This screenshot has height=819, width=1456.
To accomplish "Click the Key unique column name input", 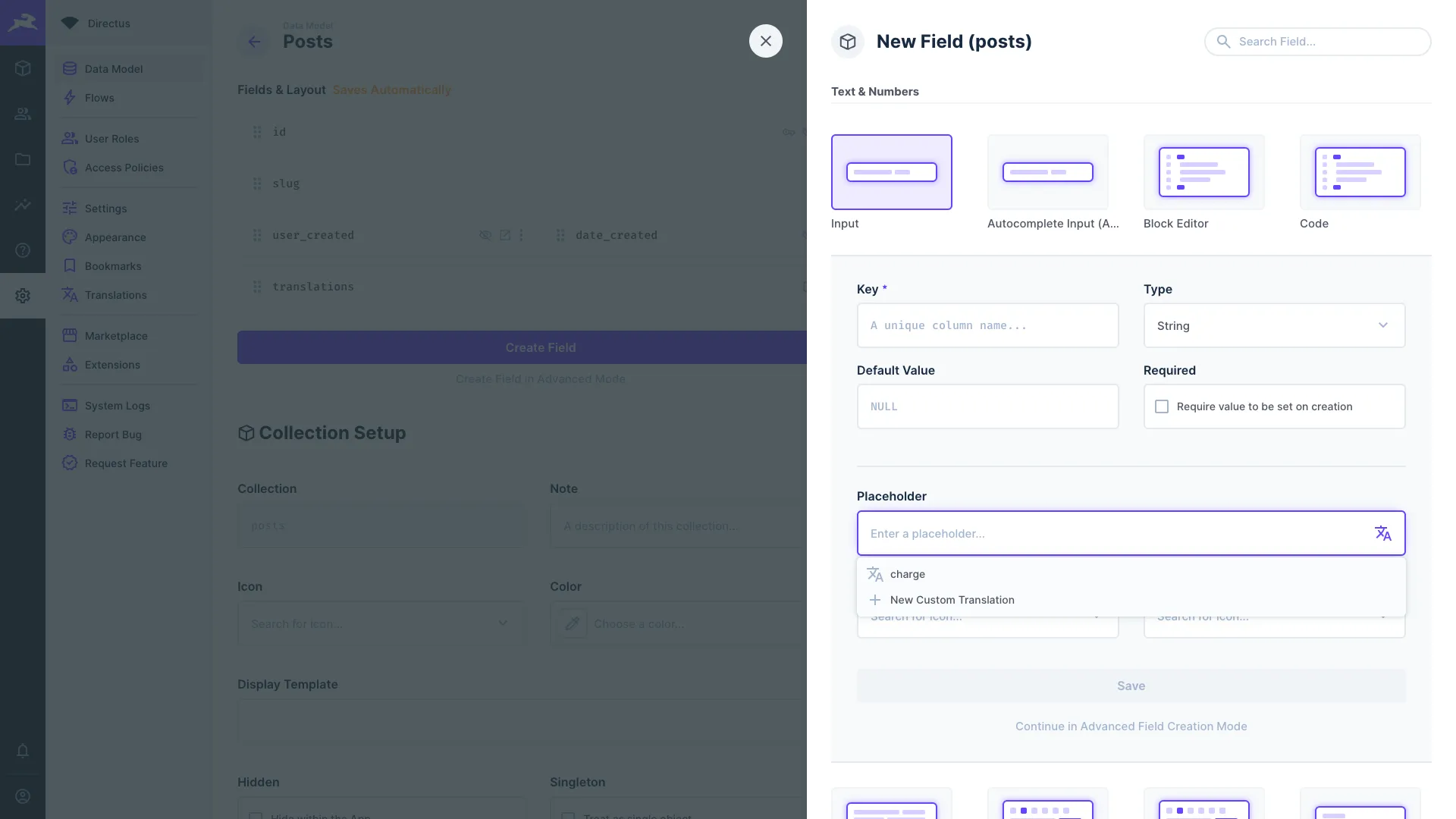I will pyautogui.click(x=987, y=325).
